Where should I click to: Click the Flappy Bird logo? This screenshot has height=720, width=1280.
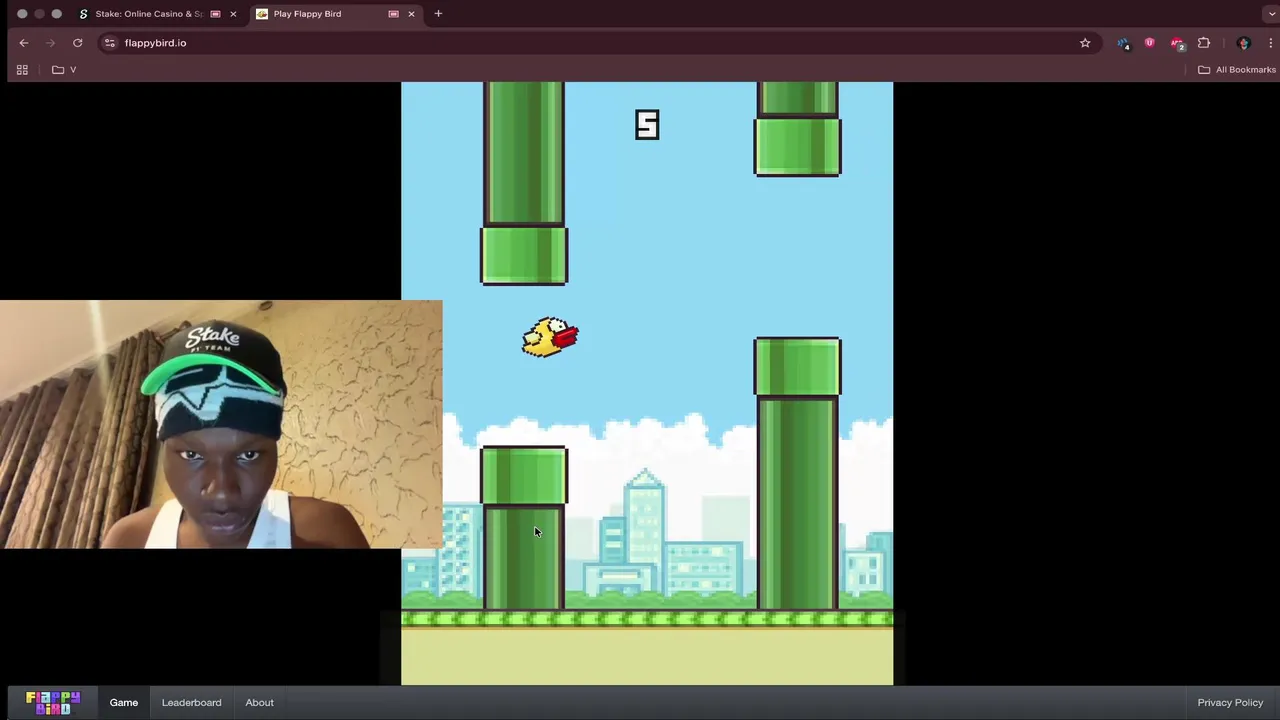click(53, 702)
